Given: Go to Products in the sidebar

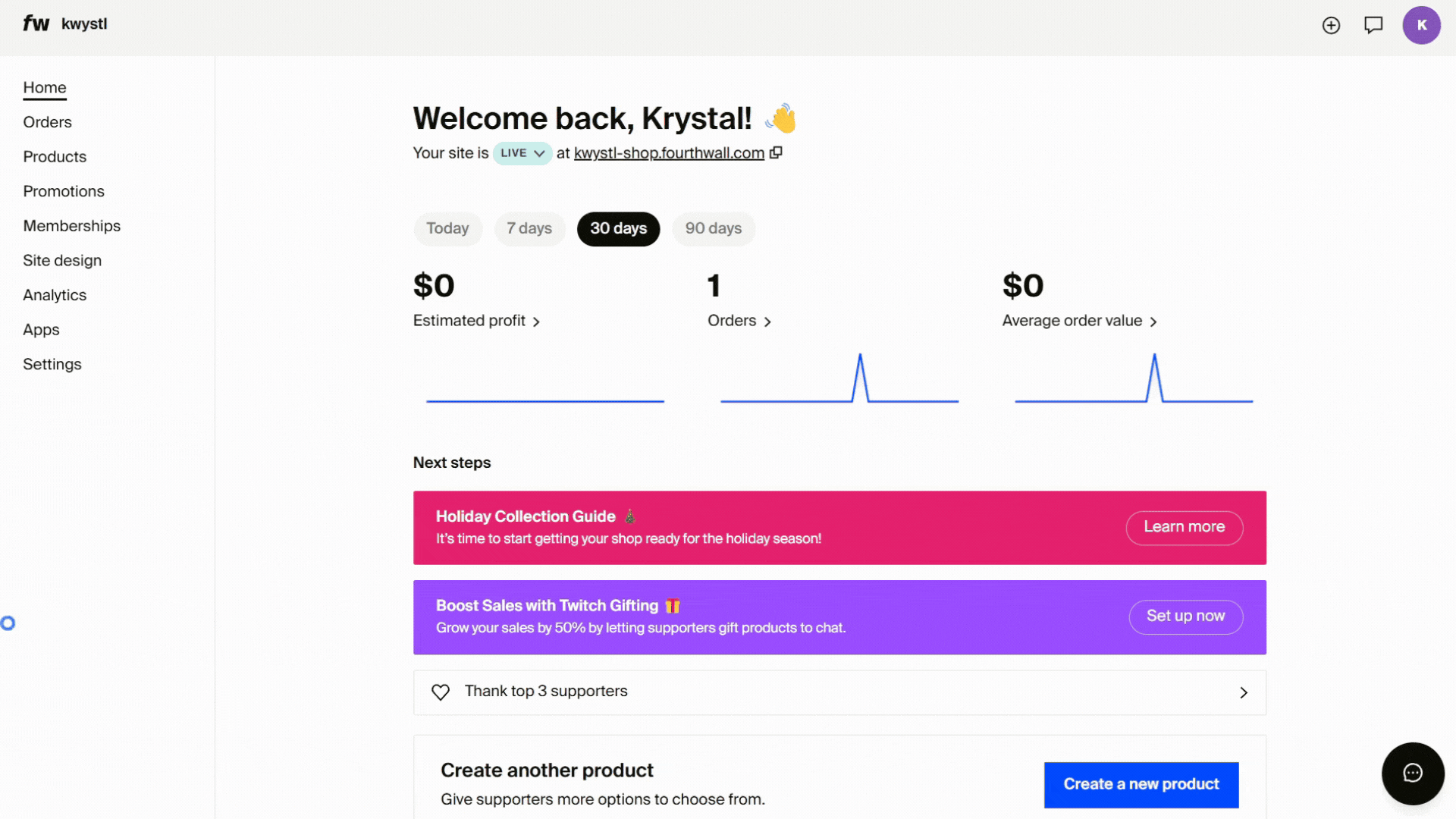Looking at the screenshot, I should [55, 157].
